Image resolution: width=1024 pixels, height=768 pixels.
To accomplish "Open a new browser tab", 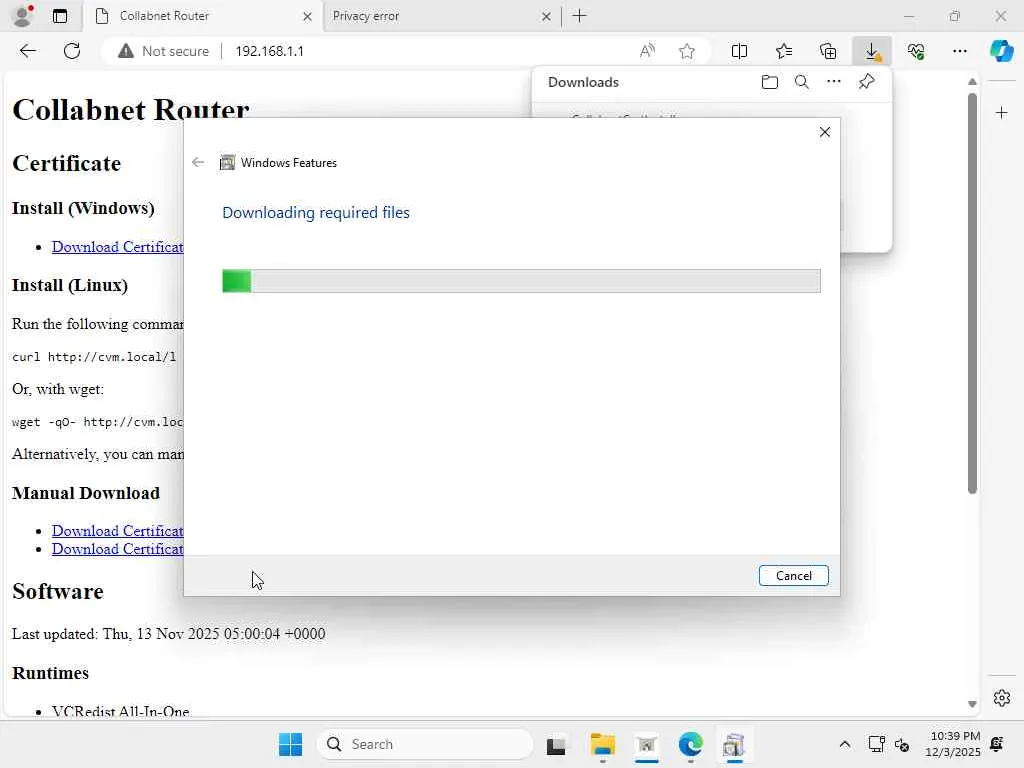I will tap(579, 16).
